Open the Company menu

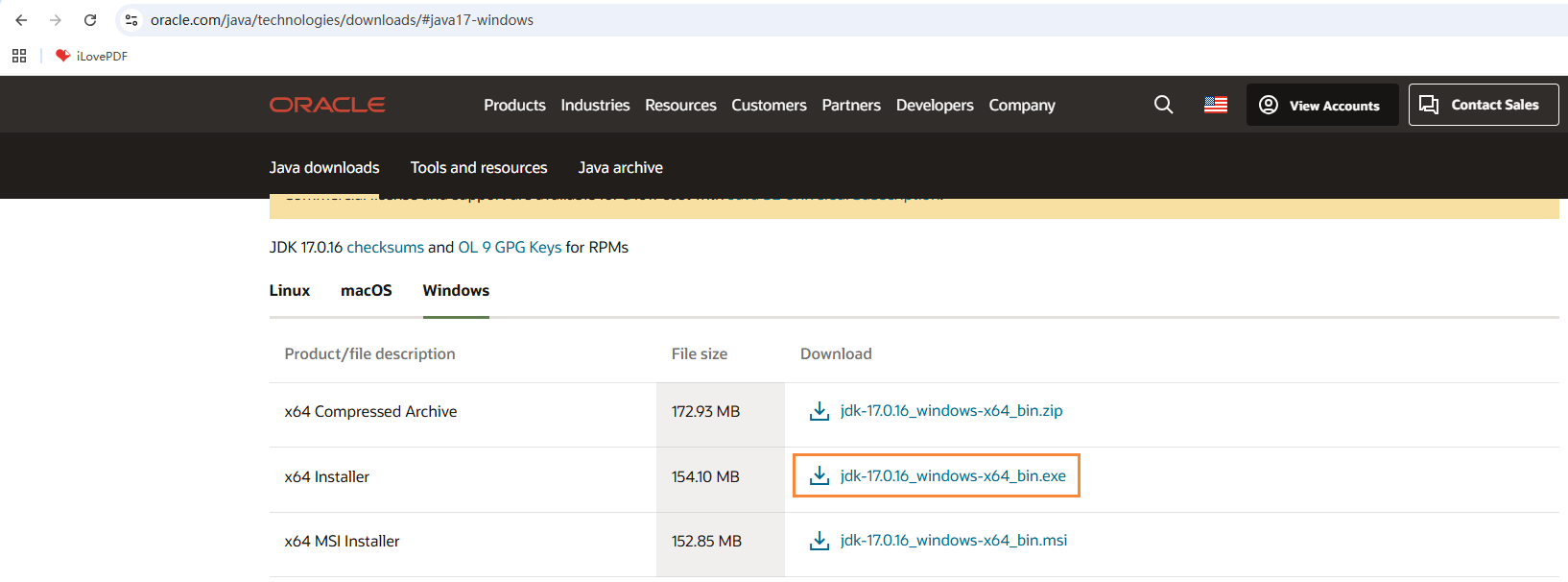tap(1022, 105)
